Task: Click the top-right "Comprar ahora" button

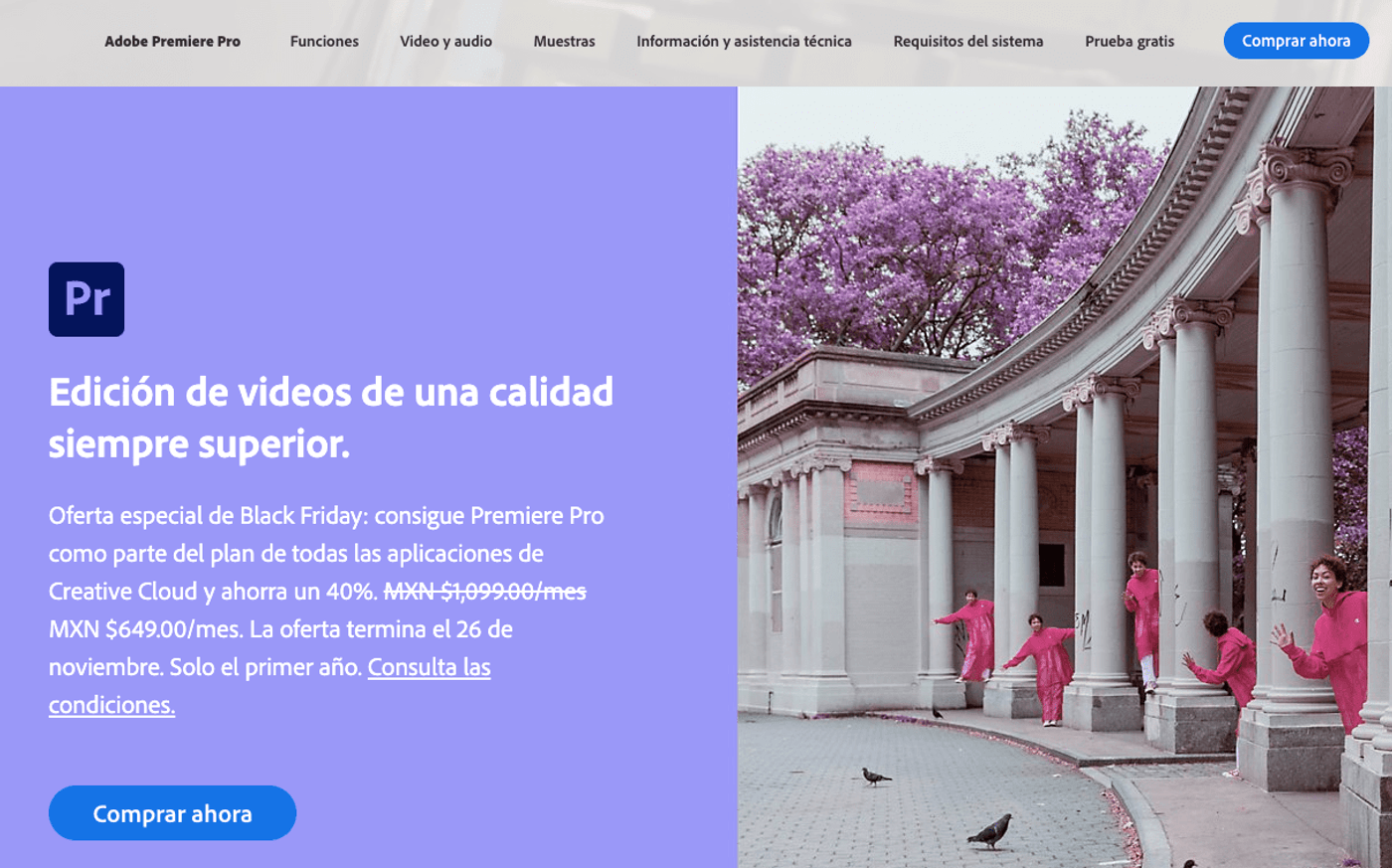Action: (1296, 41)
